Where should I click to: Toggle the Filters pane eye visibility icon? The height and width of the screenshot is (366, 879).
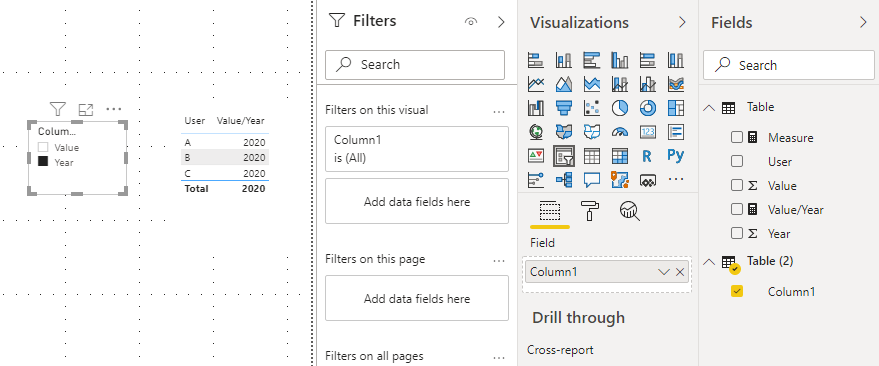(471, 22)
